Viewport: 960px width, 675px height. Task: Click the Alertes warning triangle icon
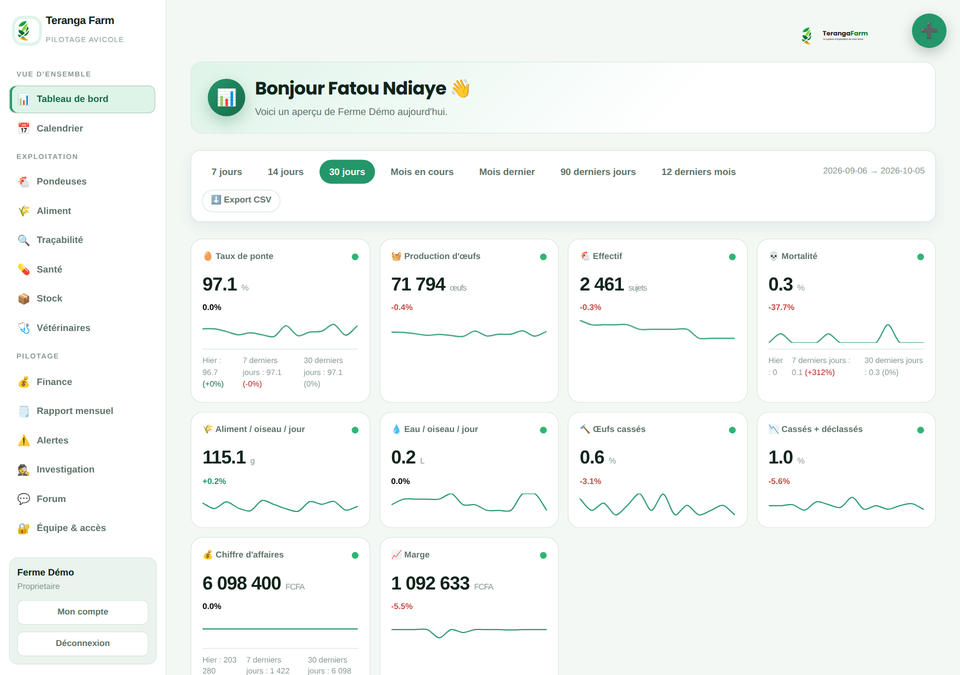[x=24, y=440]
